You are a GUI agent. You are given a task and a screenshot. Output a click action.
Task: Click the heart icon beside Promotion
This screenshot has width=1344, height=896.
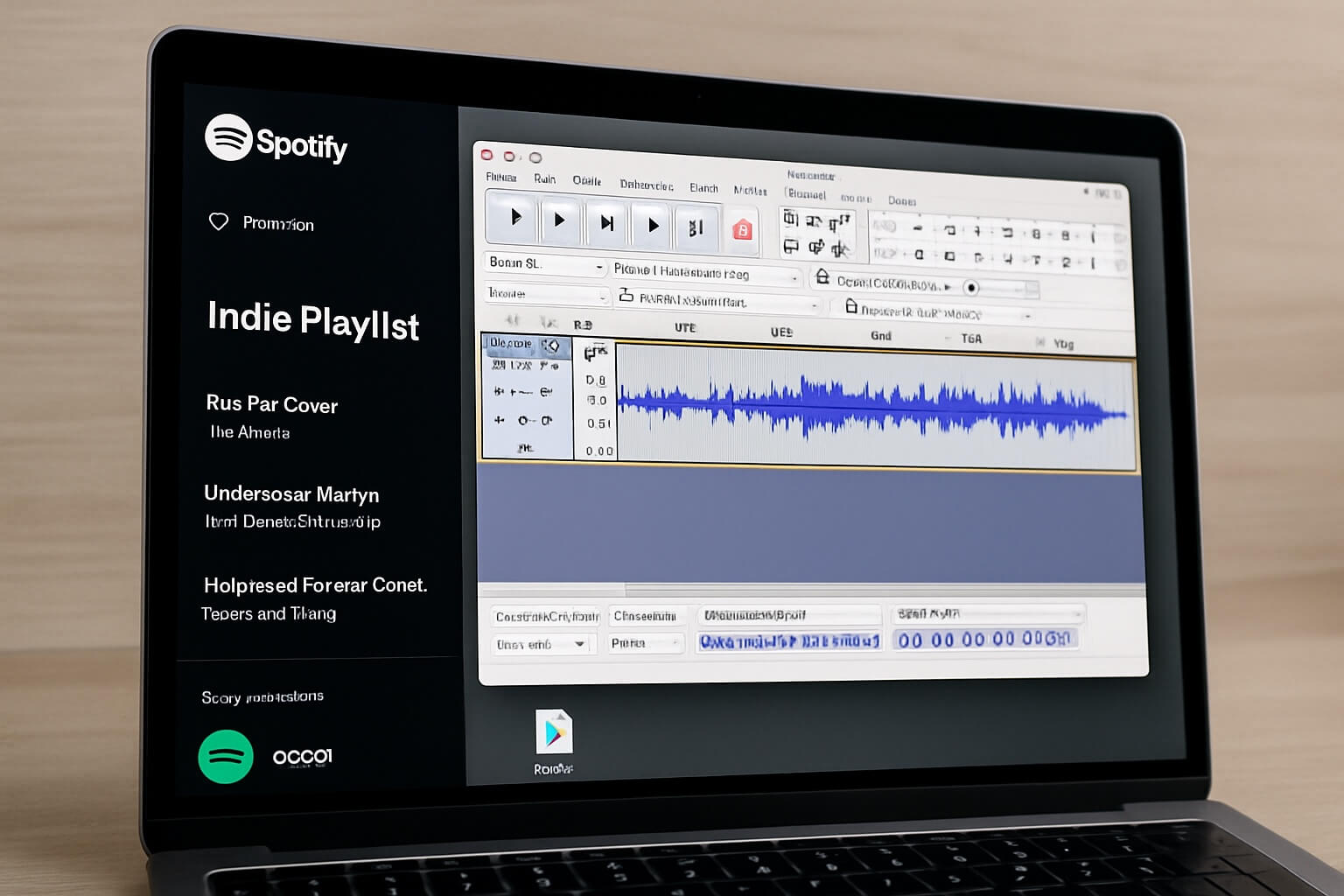(219, 221)
